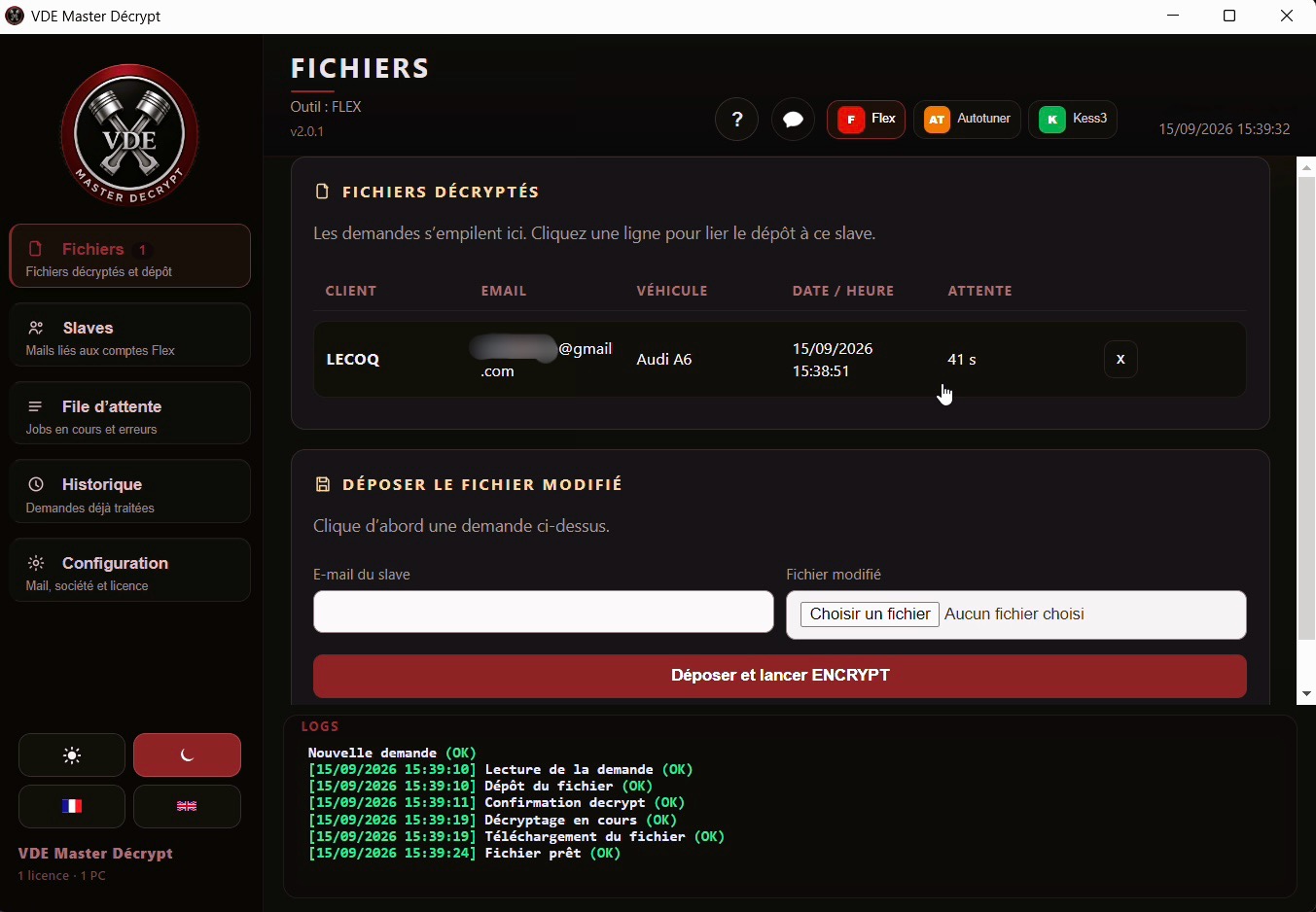Open the Historique sidebar section
The width and height of the screenshot is (1316, 912).
click(x=130, y=492)
